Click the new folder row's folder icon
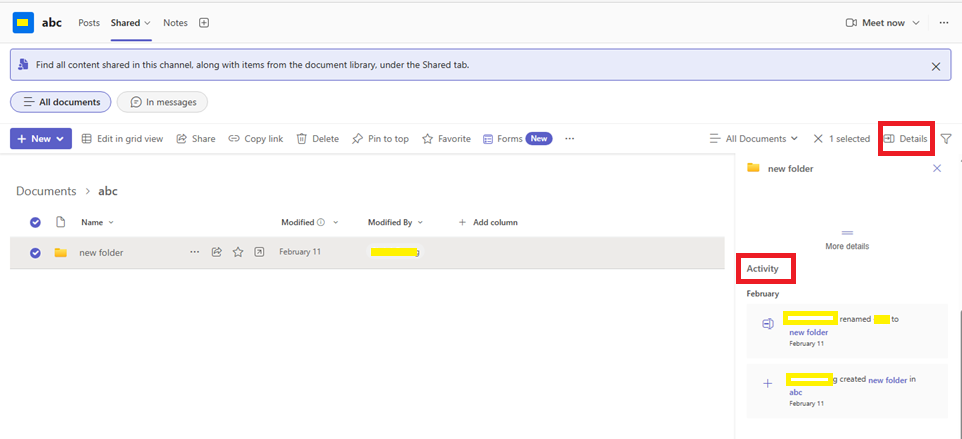The width and height of the screenshot is (962, 439). tap(60, 253)
